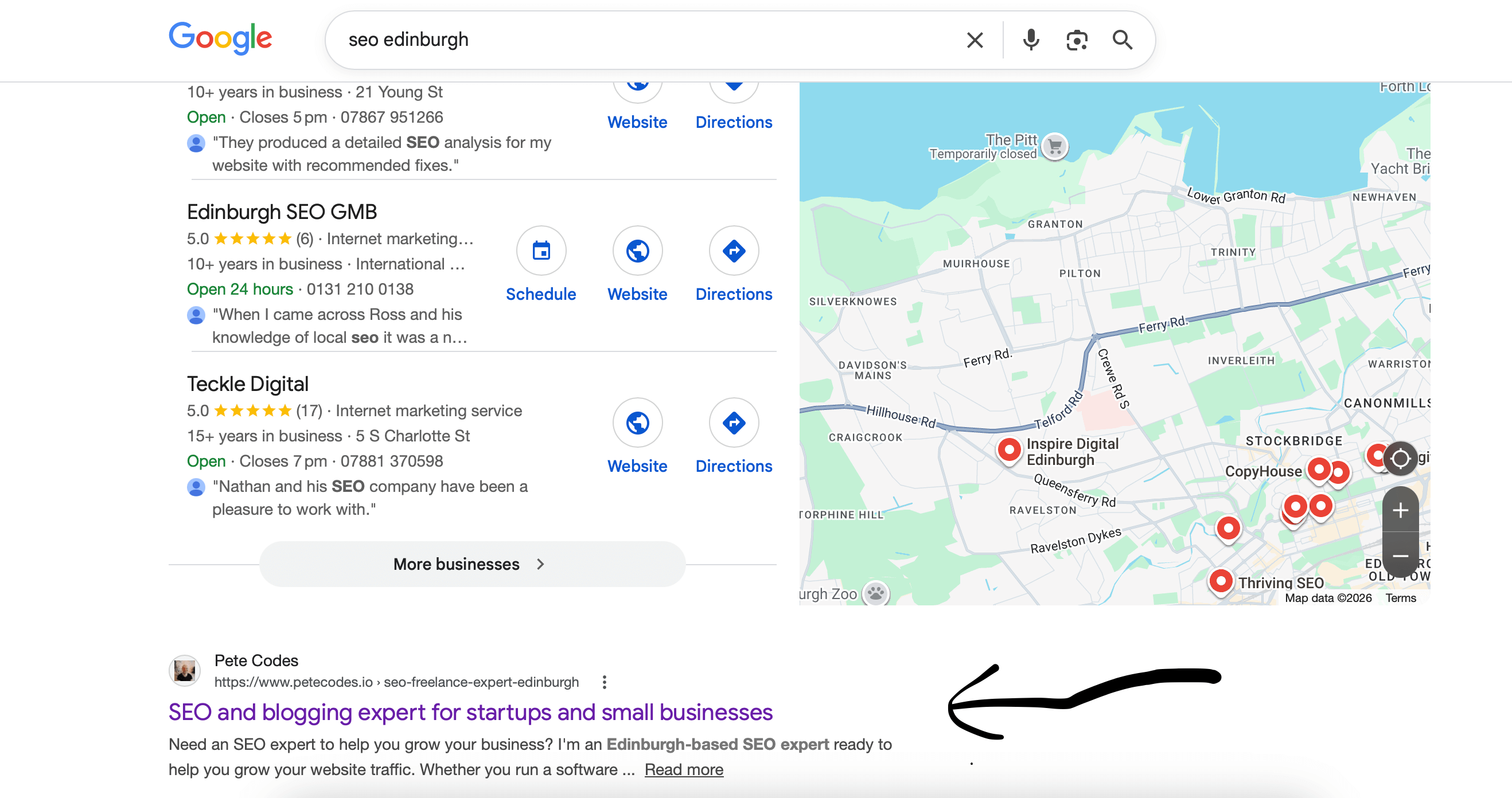The image size is (1512, 798).
Task: Click the Thriving SEO map pin
Action: (1221, 581)
